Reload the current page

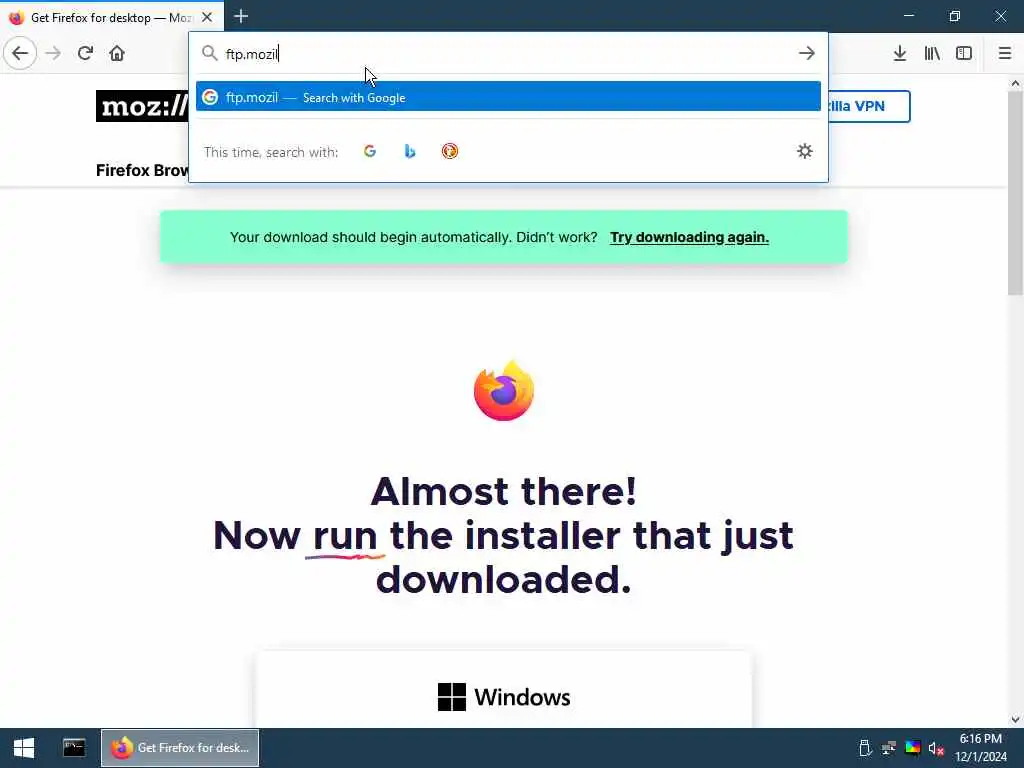[86, 53]
